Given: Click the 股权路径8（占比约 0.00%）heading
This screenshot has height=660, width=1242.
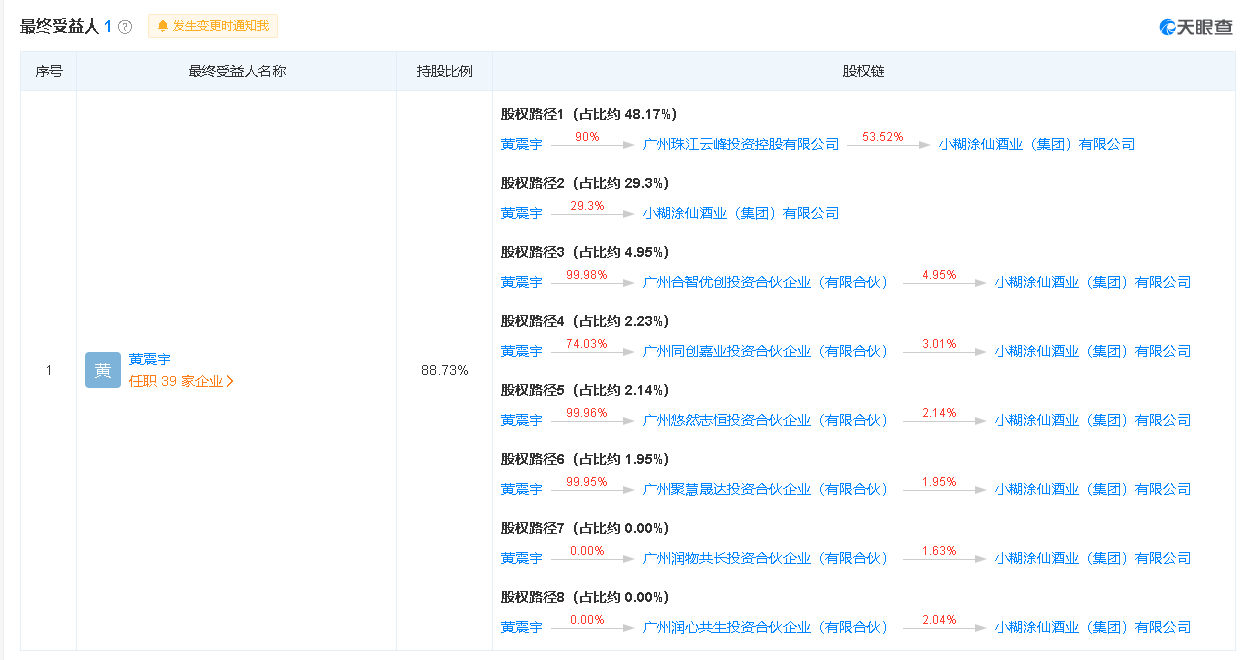Looking at the screenshot, I should click(x=585, y=597).
